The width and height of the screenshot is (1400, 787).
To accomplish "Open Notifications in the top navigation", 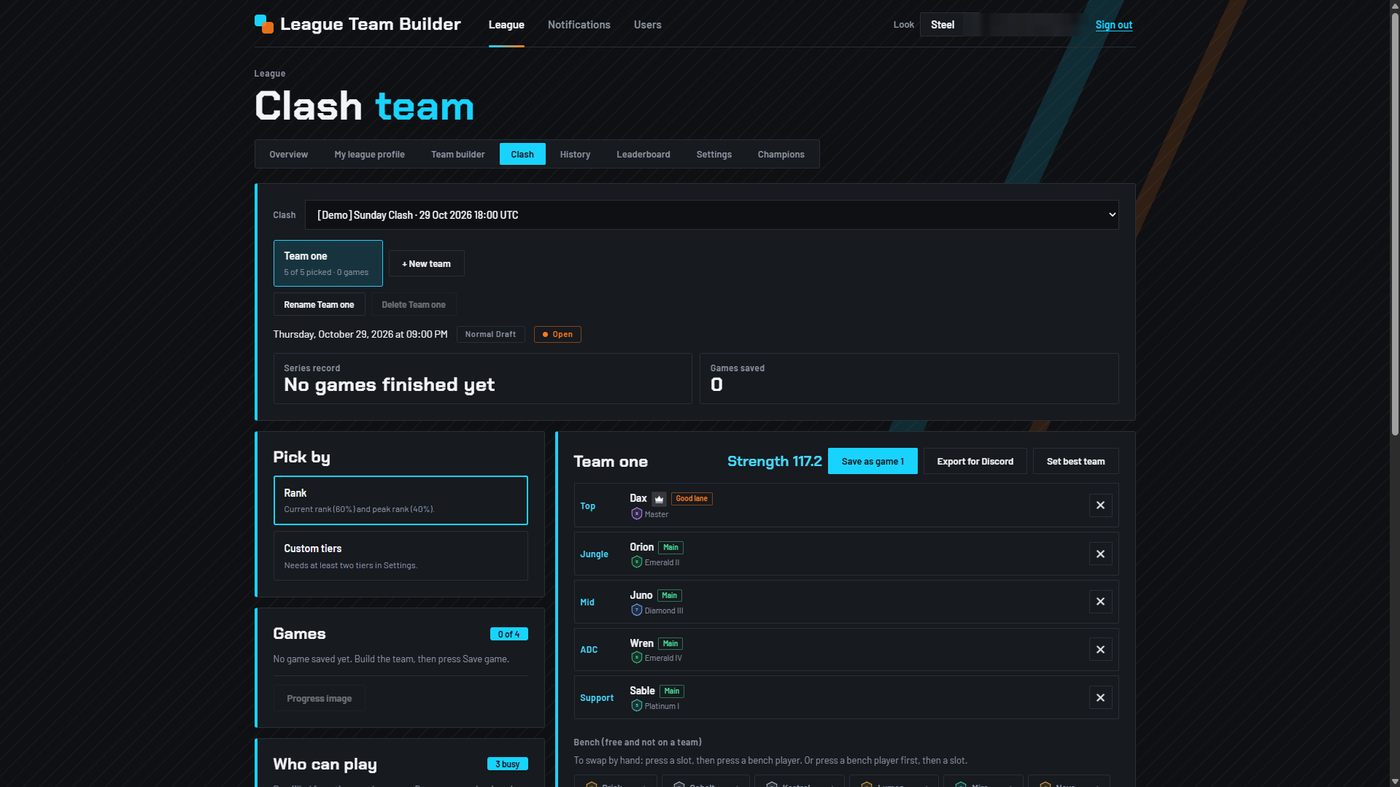I will point(579,25).
